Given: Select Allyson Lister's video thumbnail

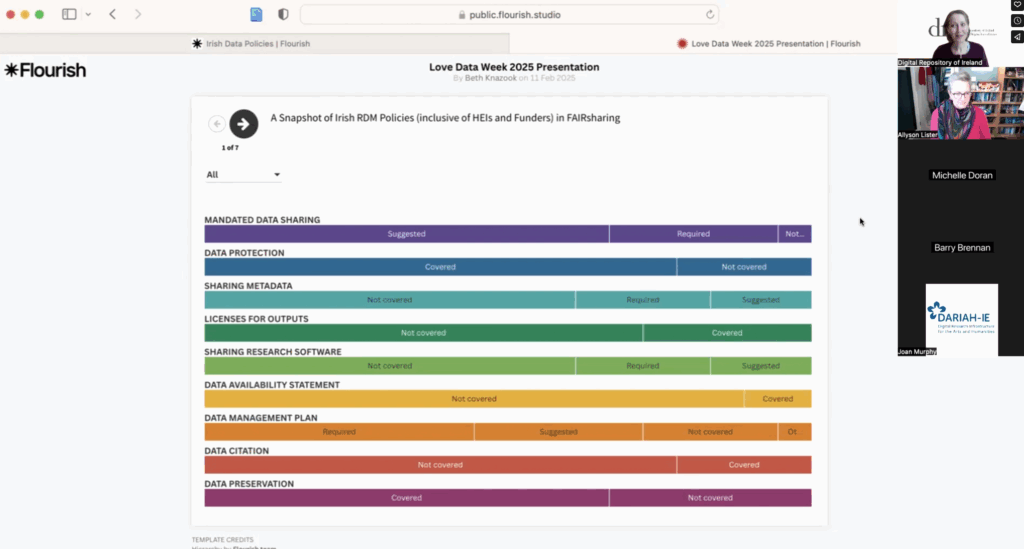Looking at the screenshot, I should [x=960, y=102].
